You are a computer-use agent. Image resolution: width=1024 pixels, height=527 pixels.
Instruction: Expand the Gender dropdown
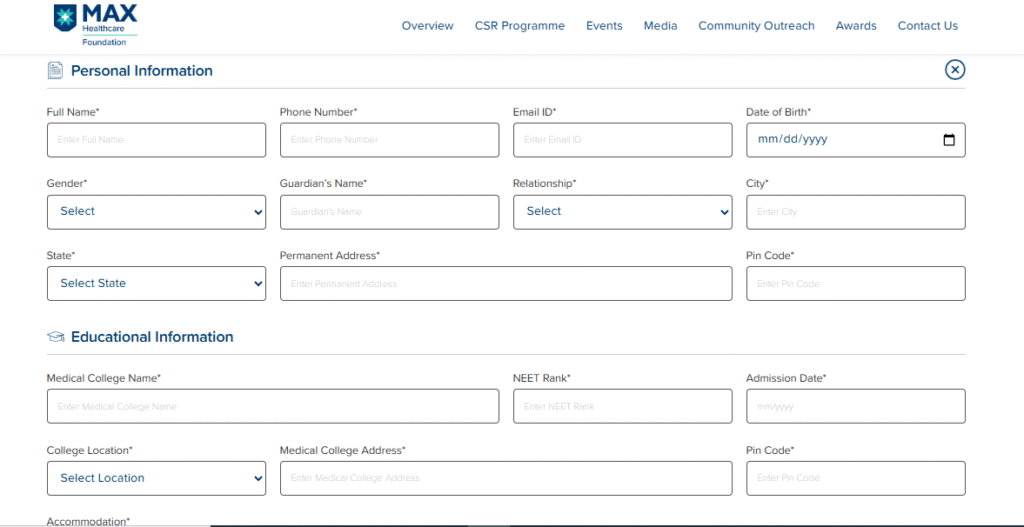click(x=156, y=212)
